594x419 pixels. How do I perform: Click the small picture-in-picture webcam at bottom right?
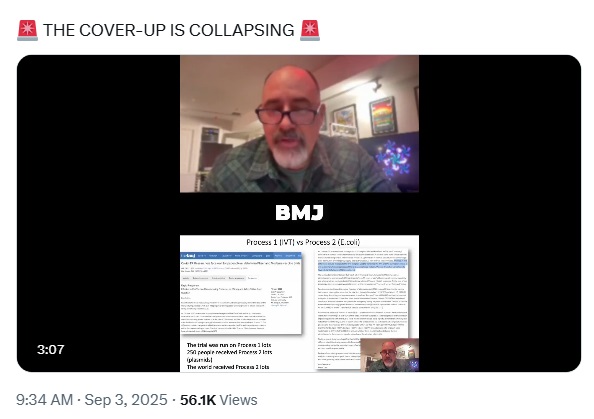389,355
